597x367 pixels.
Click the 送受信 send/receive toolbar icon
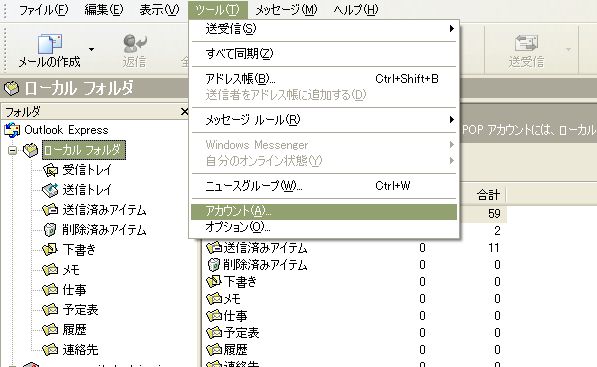[526, 43]
